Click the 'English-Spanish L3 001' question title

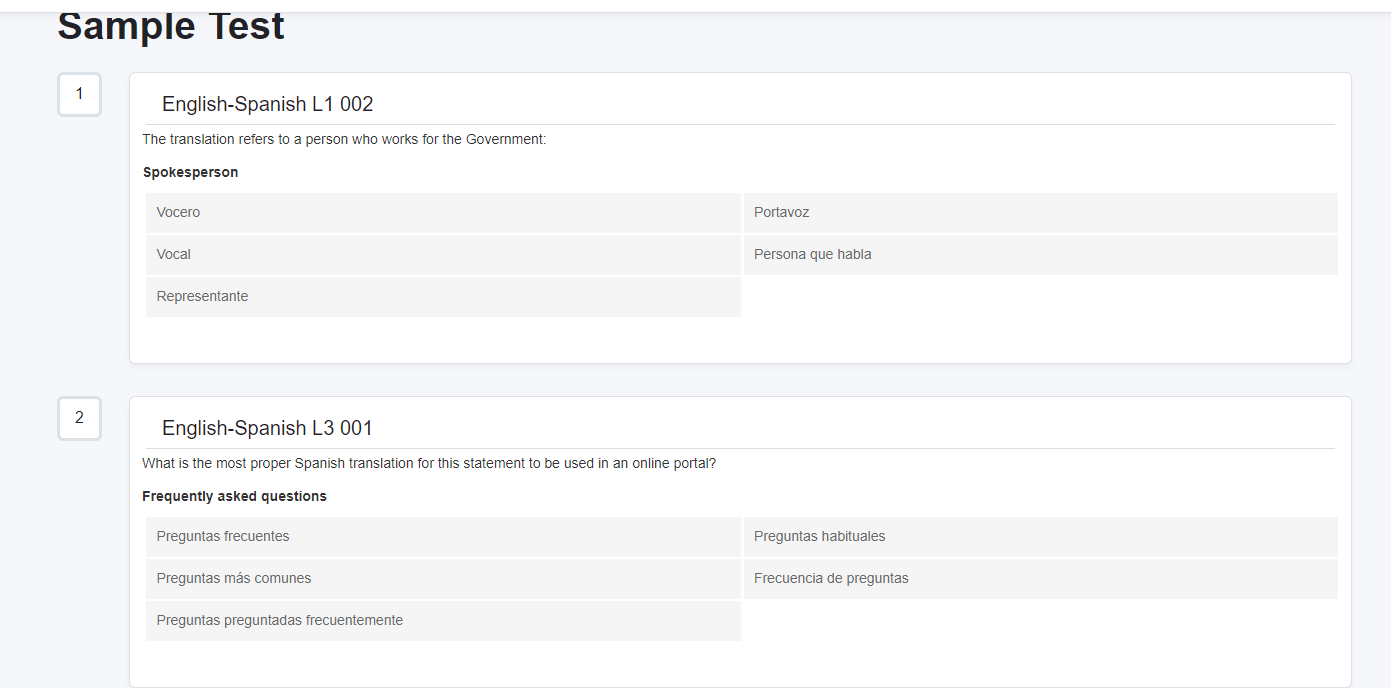pyautogui.click(x=267, y=428)
